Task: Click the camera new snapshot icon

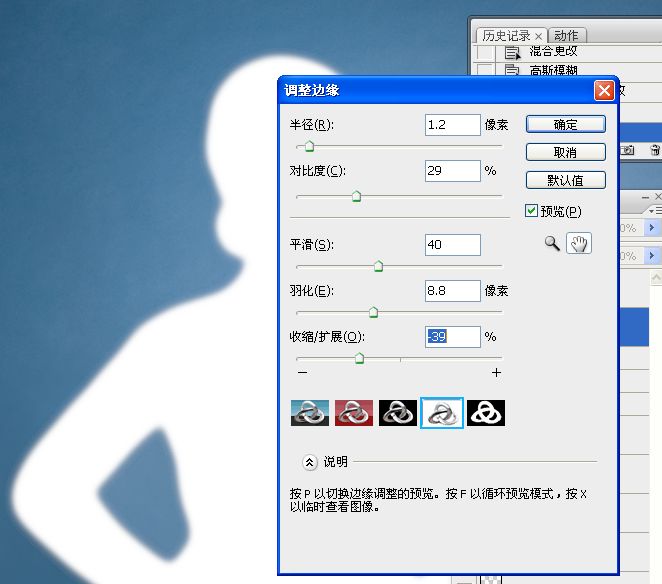Action: pos(627,150)
